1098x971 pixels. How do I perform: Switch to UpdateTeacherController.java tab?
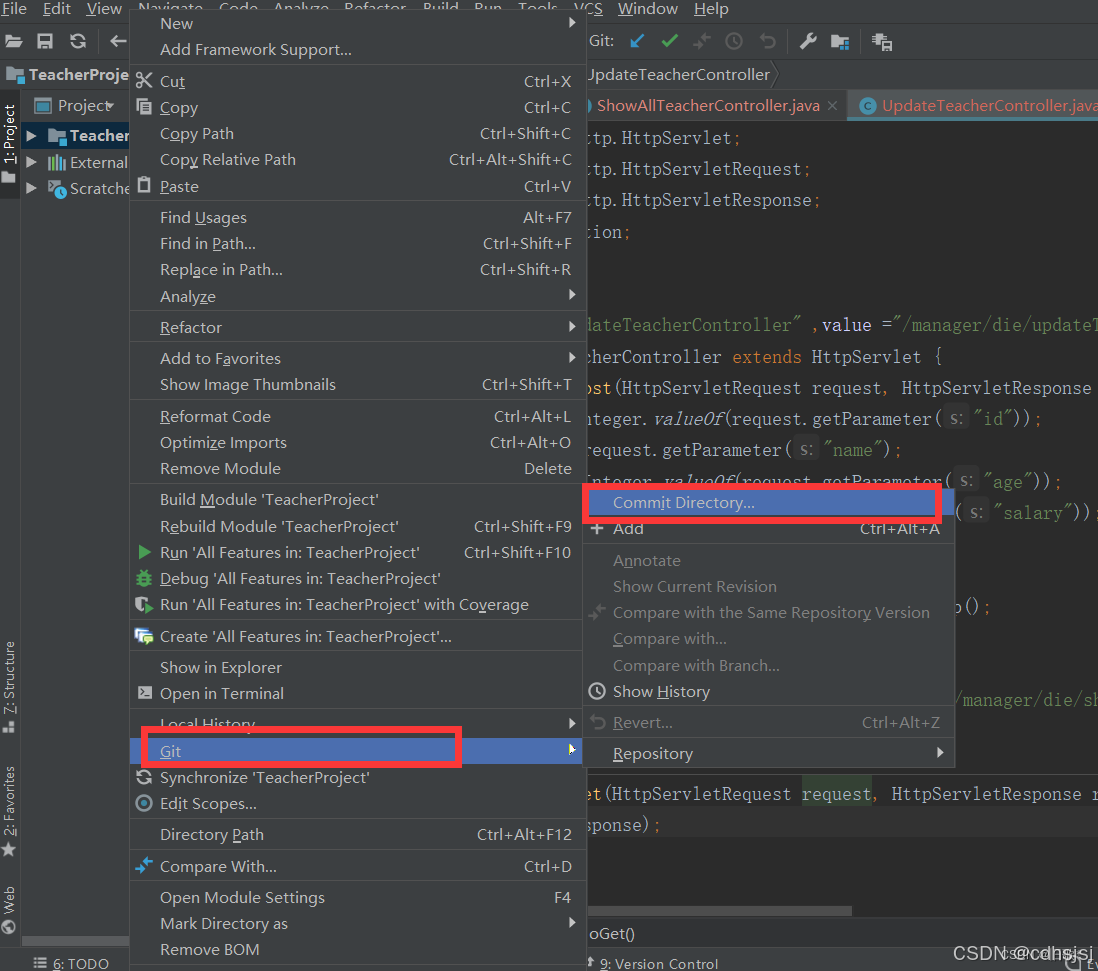click(x=989, y=106)
